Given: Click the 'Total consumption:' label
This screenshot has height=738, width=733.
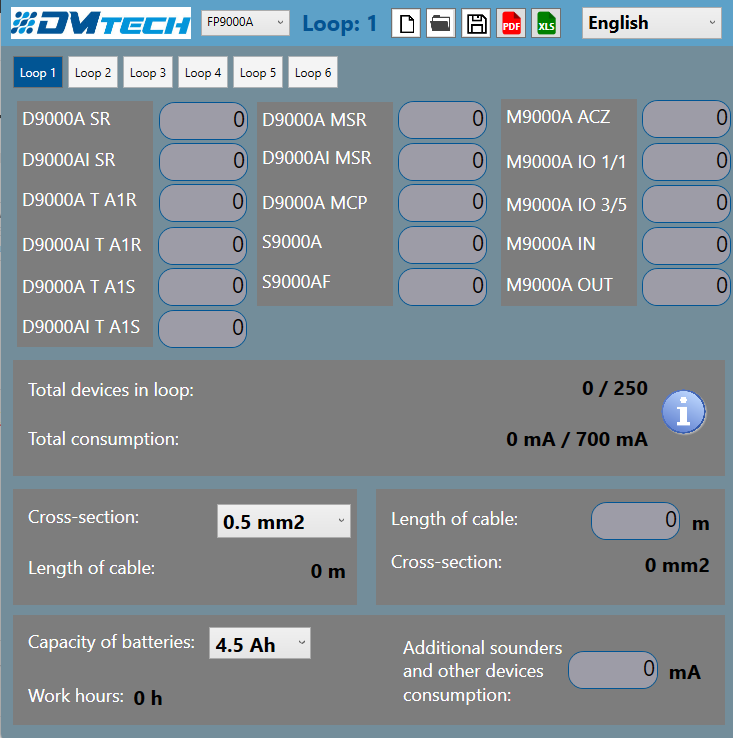Looking at the screenshot, I should tap(103, 439).
